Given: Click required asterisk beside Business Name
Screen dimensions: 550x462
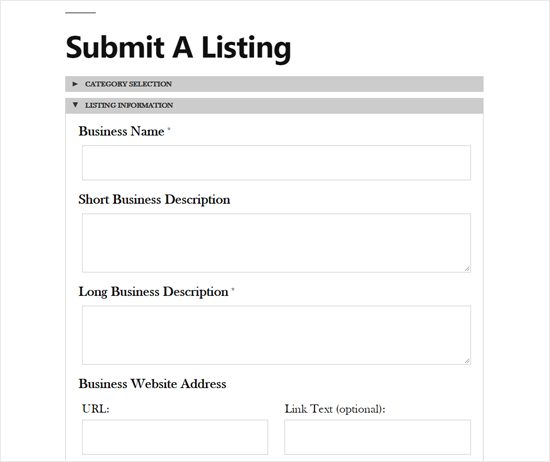Looking at the screenshot, I should click(169, 129).
